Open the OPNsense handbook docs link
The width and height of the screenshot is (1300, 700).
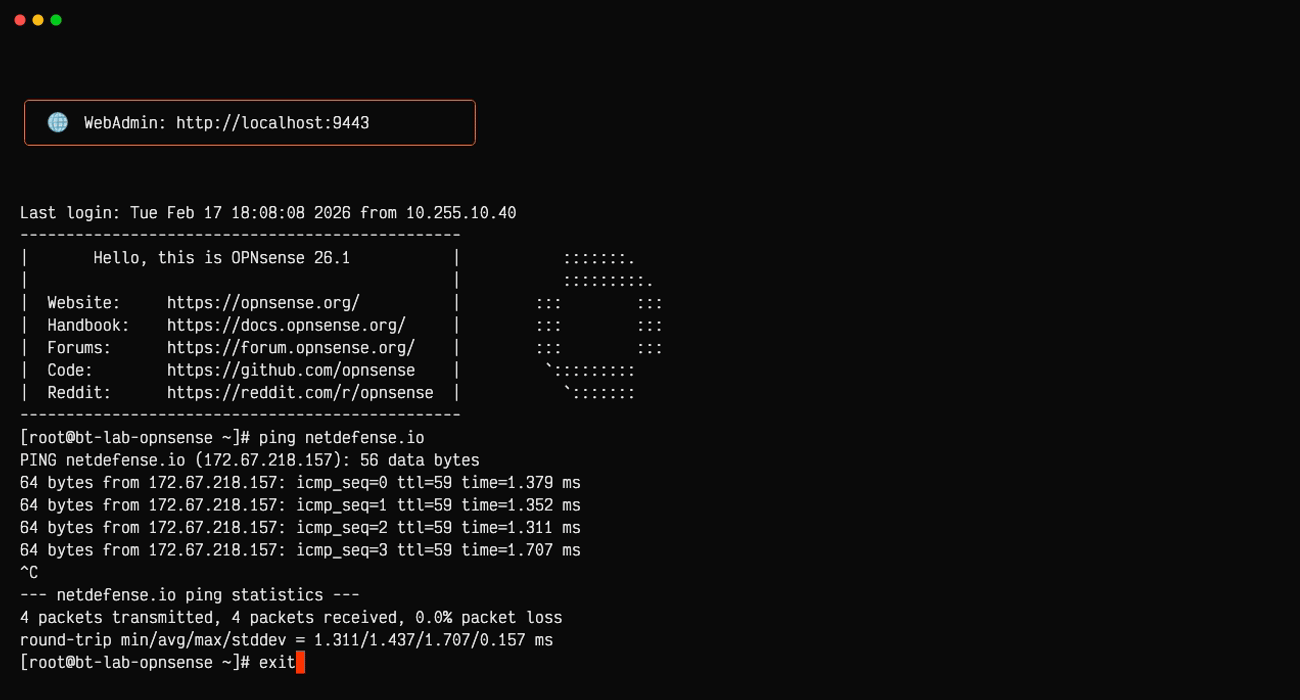tap(285, 325)
